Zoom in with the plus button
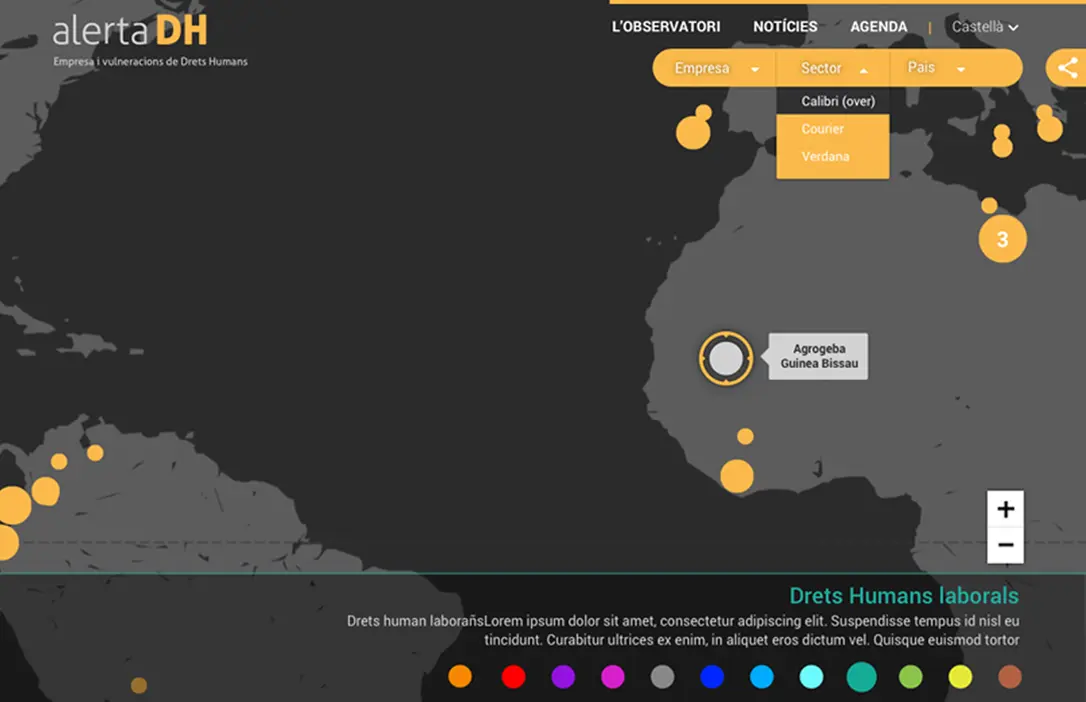 point(1005,509)
